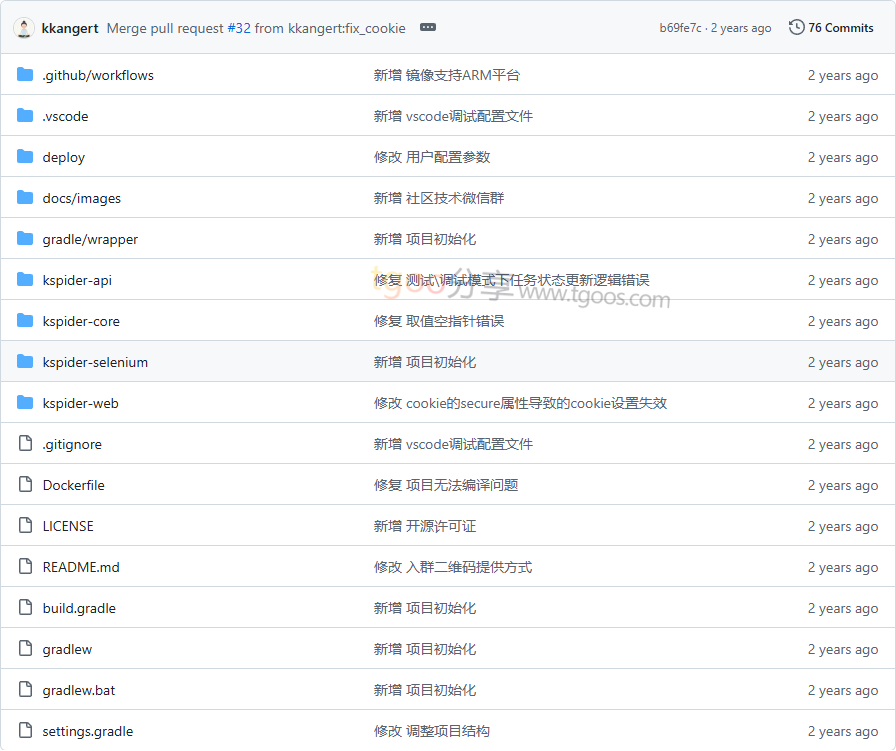Click the kkangert user avatar
This screenshot has width=896, height=751.
pos(25,28)
